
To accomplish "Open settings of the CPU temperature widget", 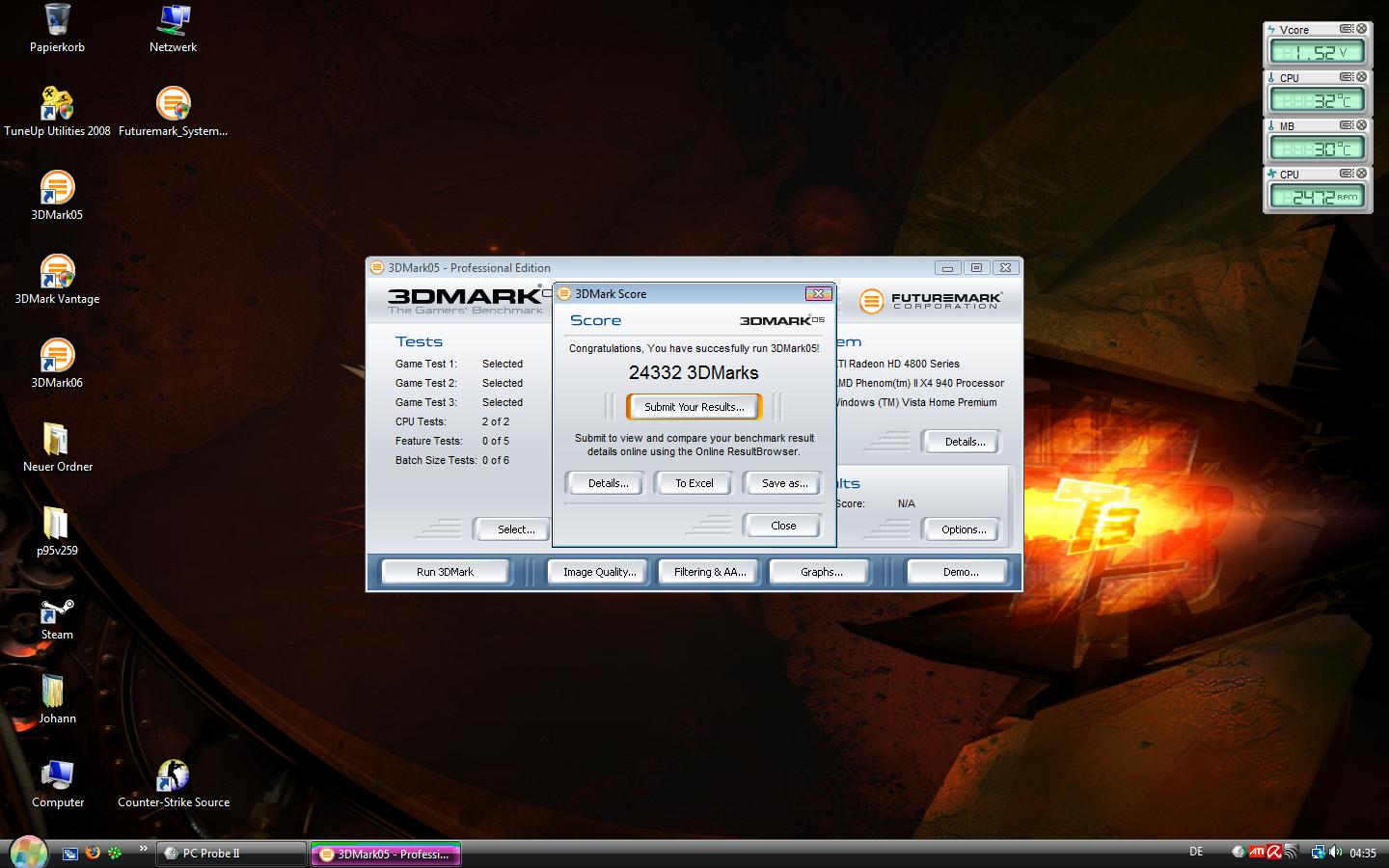I will (1346, 77).
